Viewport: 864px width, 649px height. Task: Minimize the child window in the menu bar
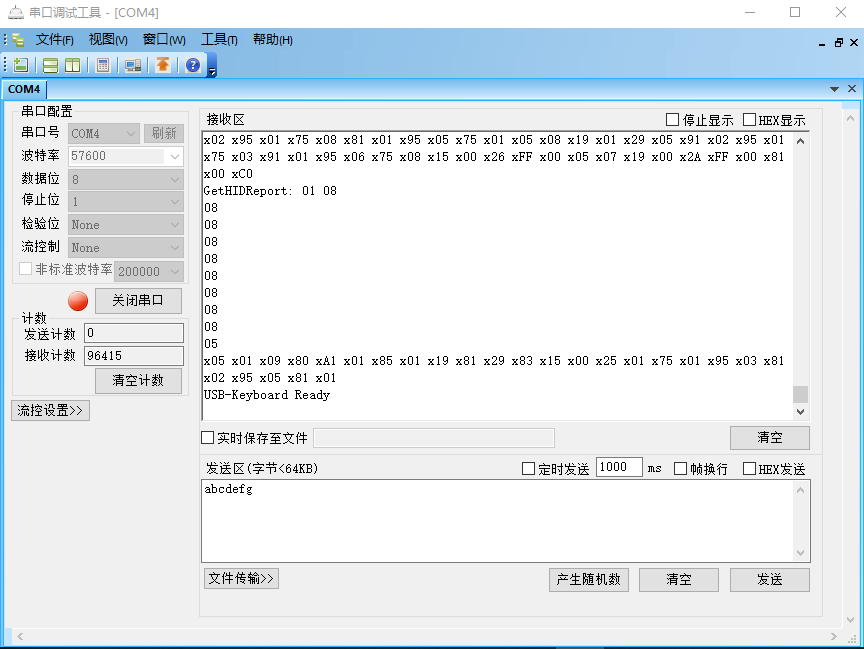pyautogui.click(x=822, y=42)
